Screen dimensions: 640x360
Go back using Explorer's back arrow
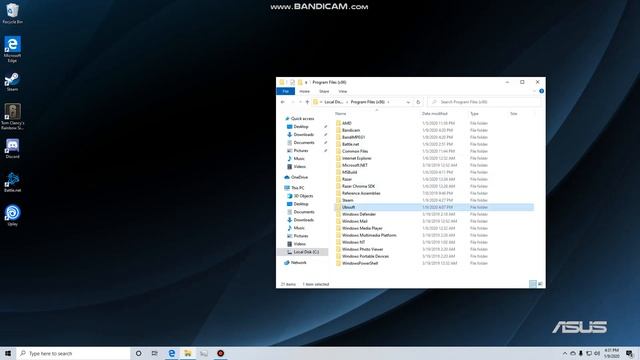[283, 102]
